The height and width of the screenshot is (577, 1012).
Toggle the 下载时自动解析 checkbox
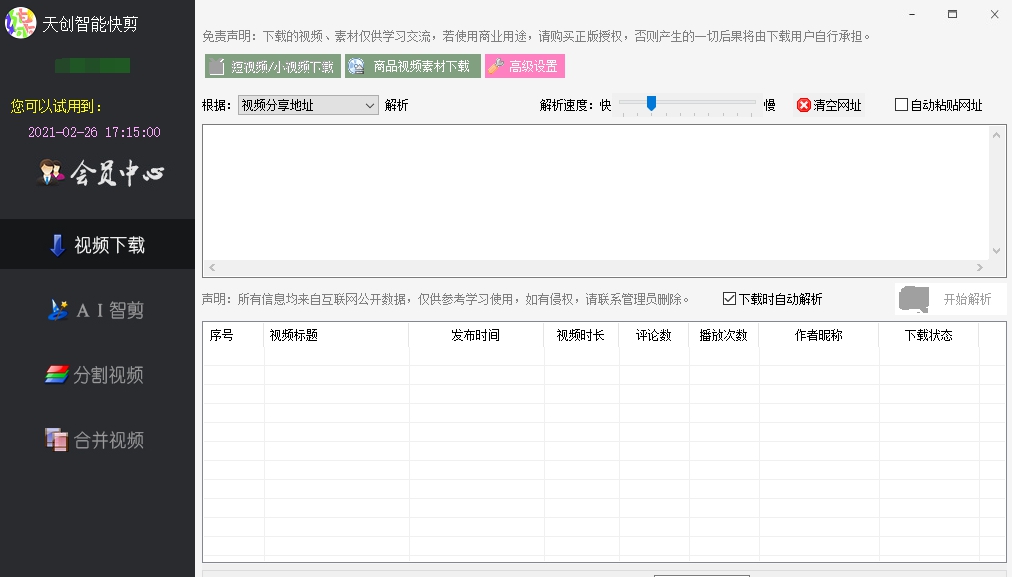729,299
